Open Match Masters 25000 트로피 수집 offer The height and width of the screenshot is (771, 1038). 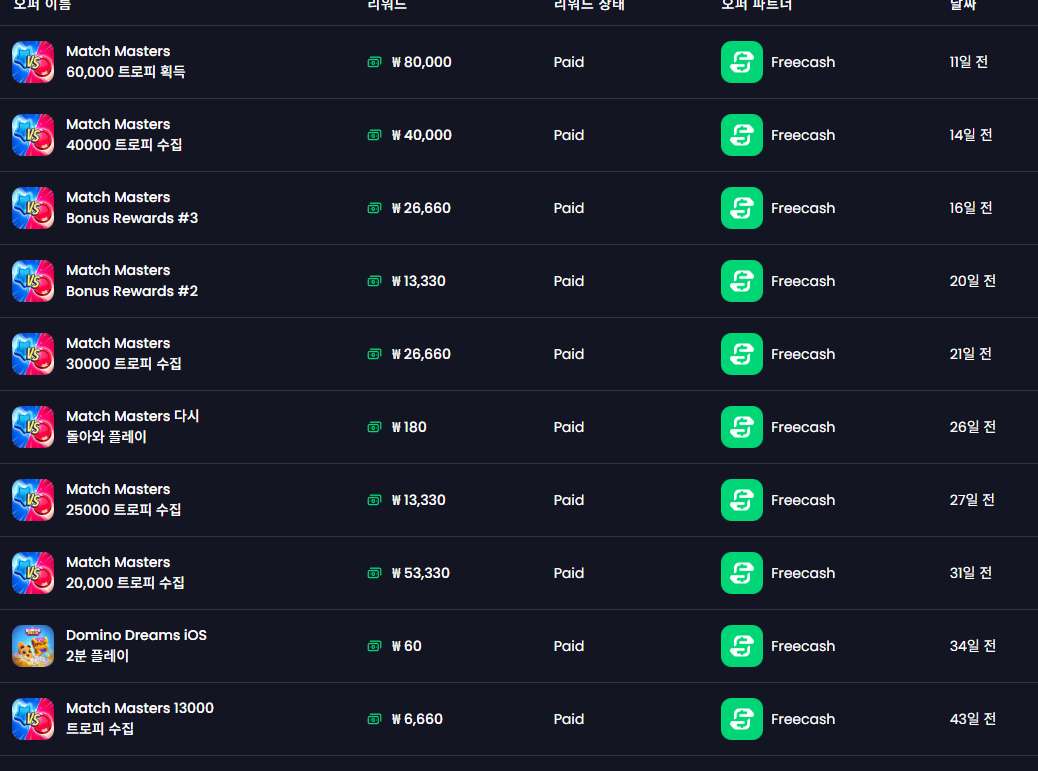(124, 500)
